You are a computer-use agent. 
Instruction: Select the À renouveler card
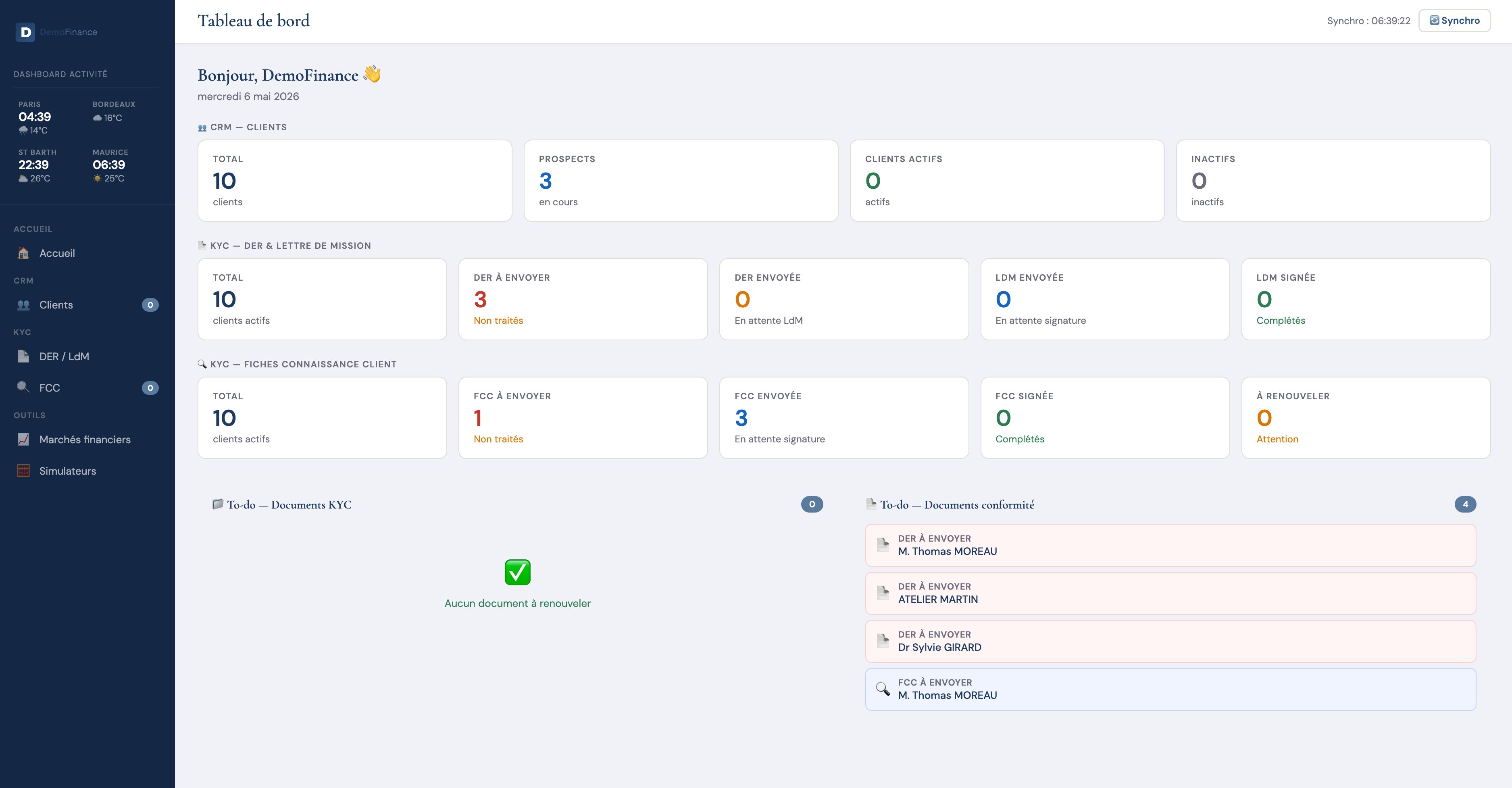(x=1366, y=417)
